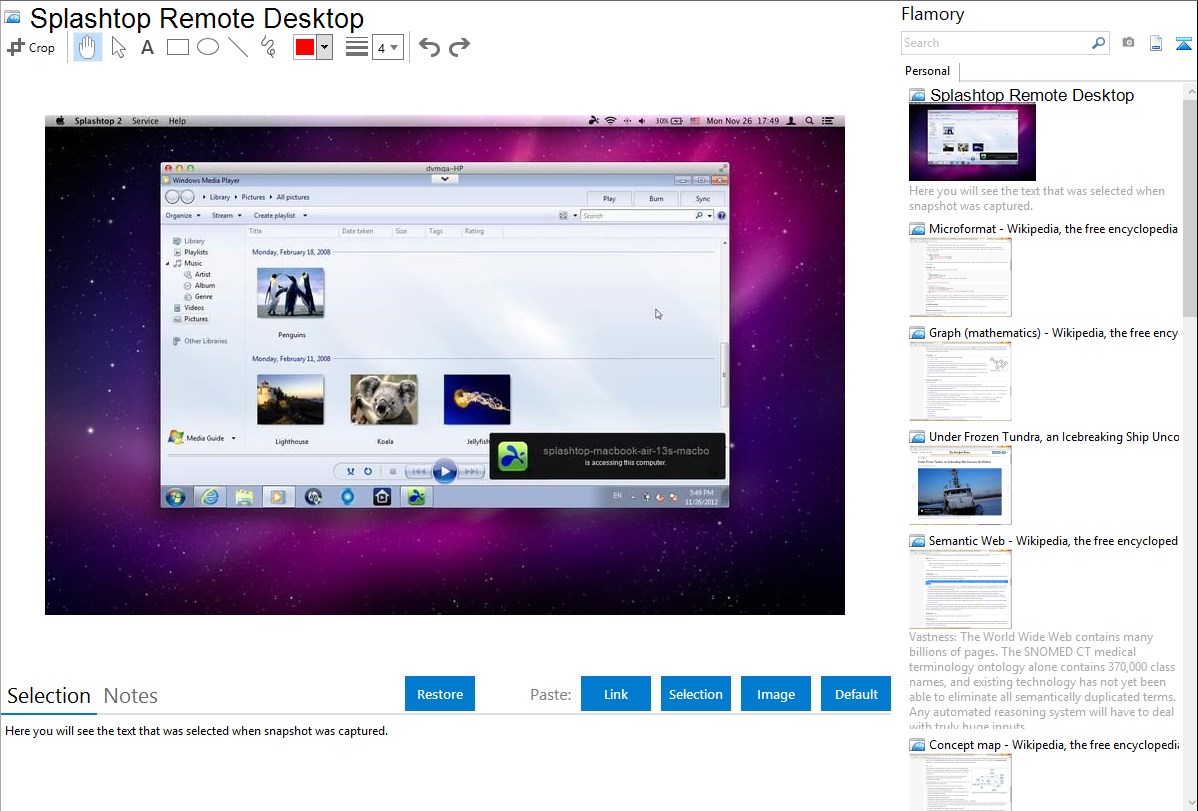Open the Under Frozen Tundra snapshot title
This screenshot has height=811, width=1198.
(1054, 436)
